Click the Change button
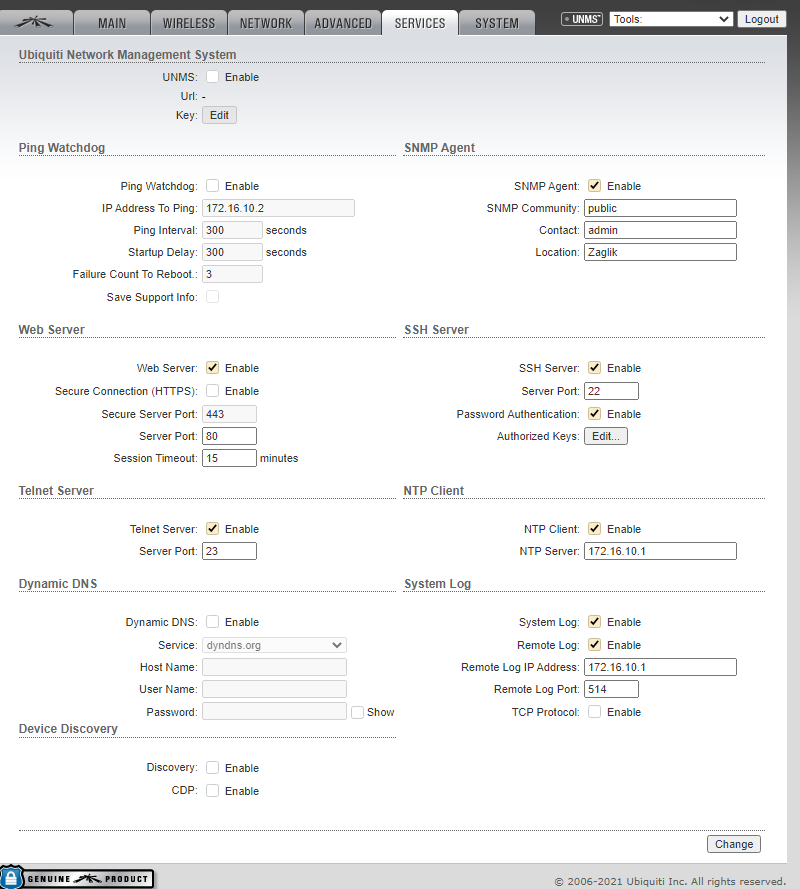The width and height of the screenshot is (800, 889). 733,844
